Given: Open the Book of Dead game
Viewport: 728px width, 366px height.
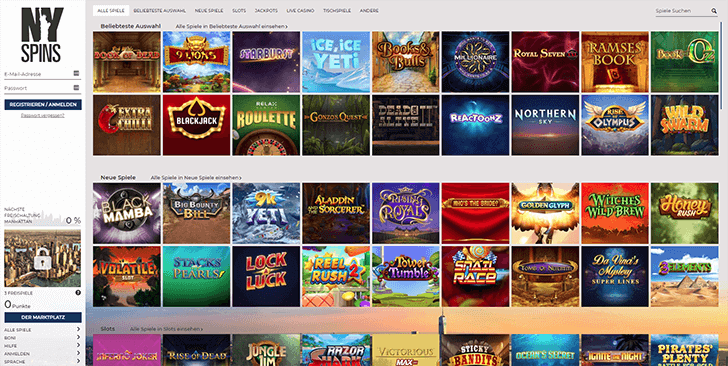Looking at the screenshot, I should click(x=127, y=62).
